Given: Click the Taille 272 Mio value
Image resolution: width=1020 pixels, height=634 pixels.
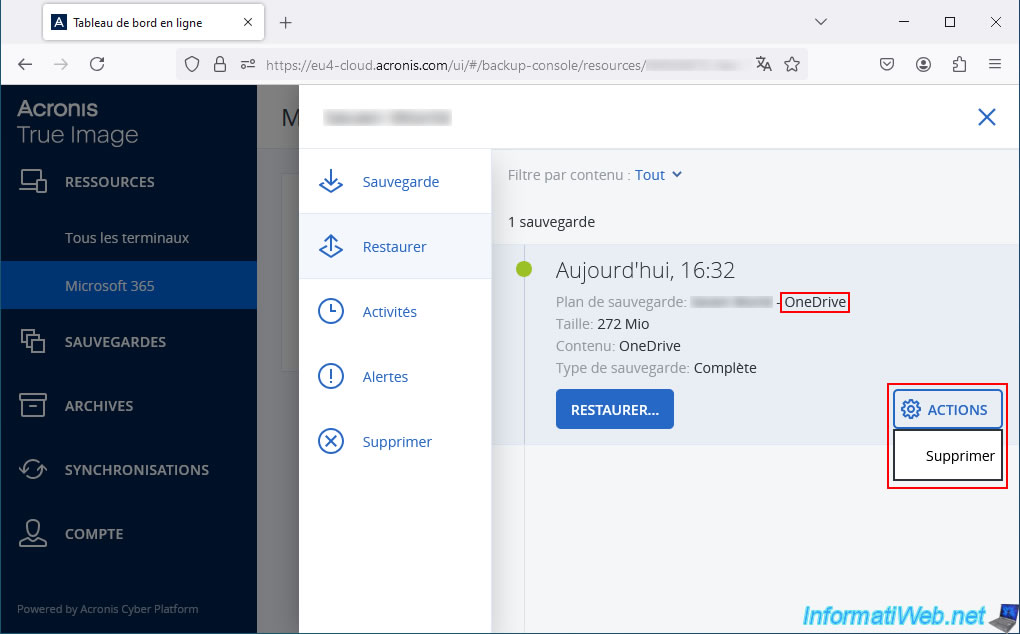Looking at the screenshot, I should click(x=623, y=324).
